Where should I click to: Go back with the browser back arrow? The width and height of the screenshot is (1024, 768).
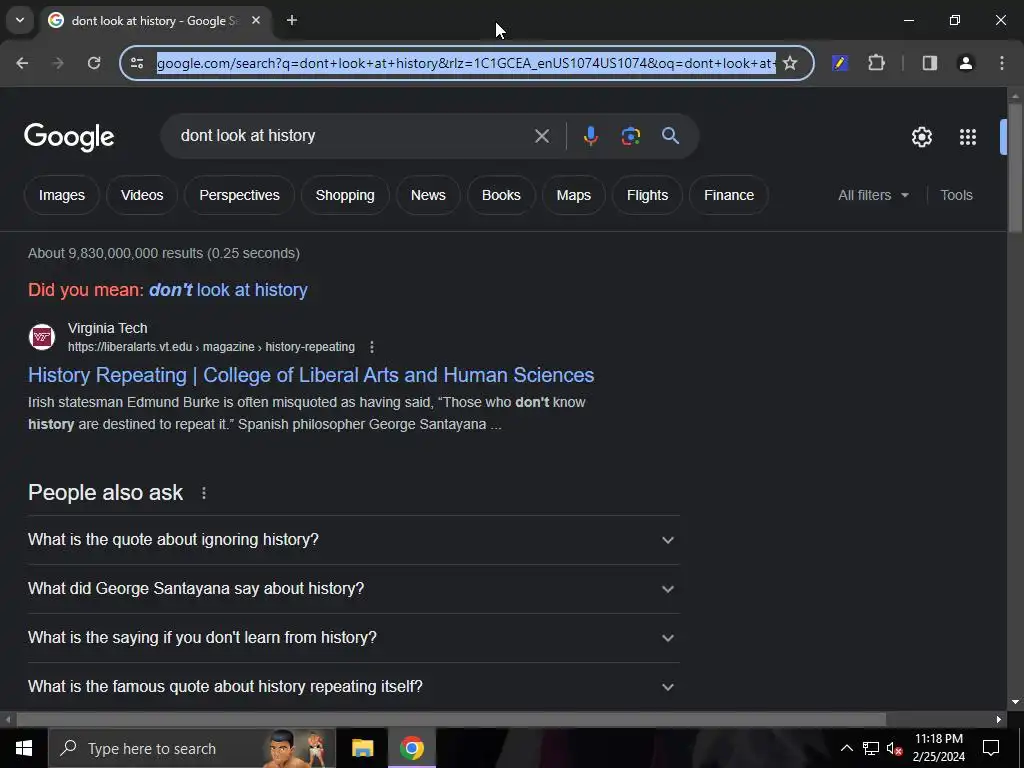(x=22, y=63)
